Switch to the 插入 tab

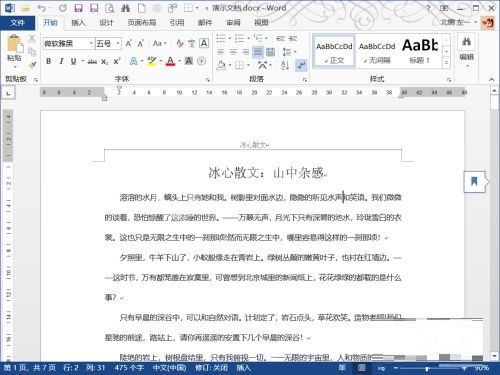point(78,23)
